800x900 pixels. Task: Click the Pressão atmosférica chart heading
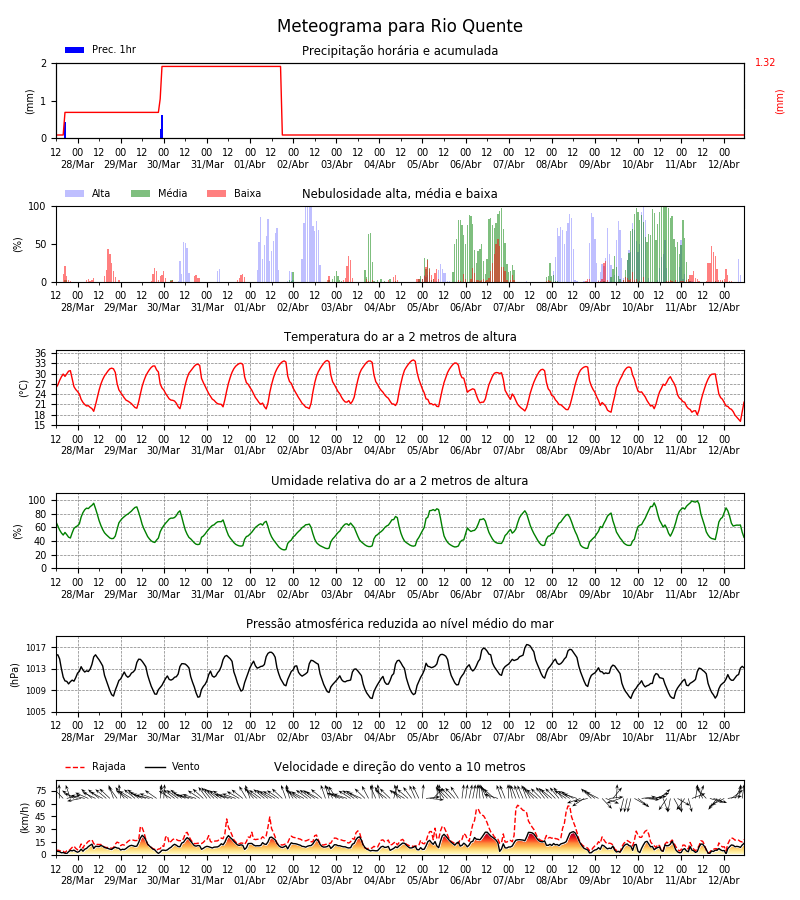400,623
